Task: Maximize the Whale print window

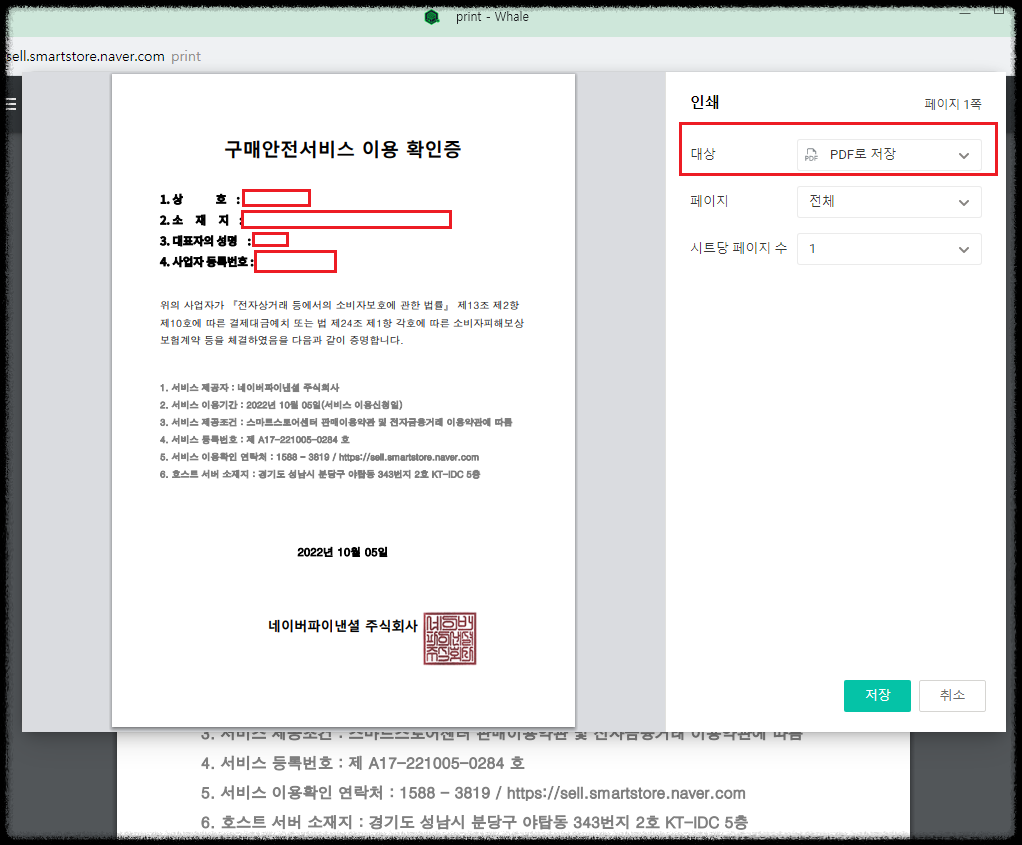Action: 999,9
